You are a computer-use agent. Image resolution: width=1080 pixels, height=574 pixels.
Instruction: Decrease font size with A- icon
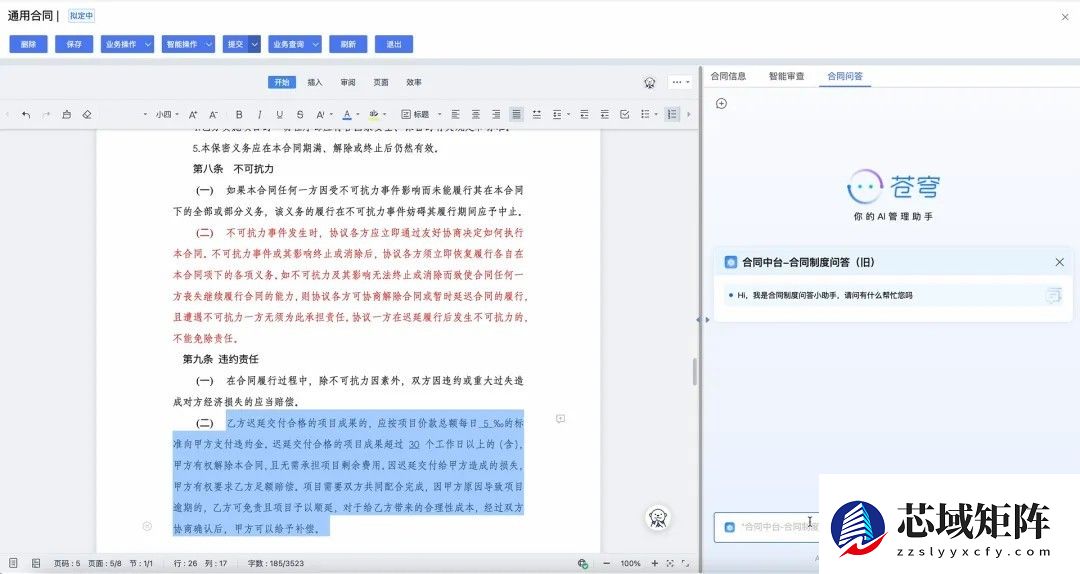(214, 114)
